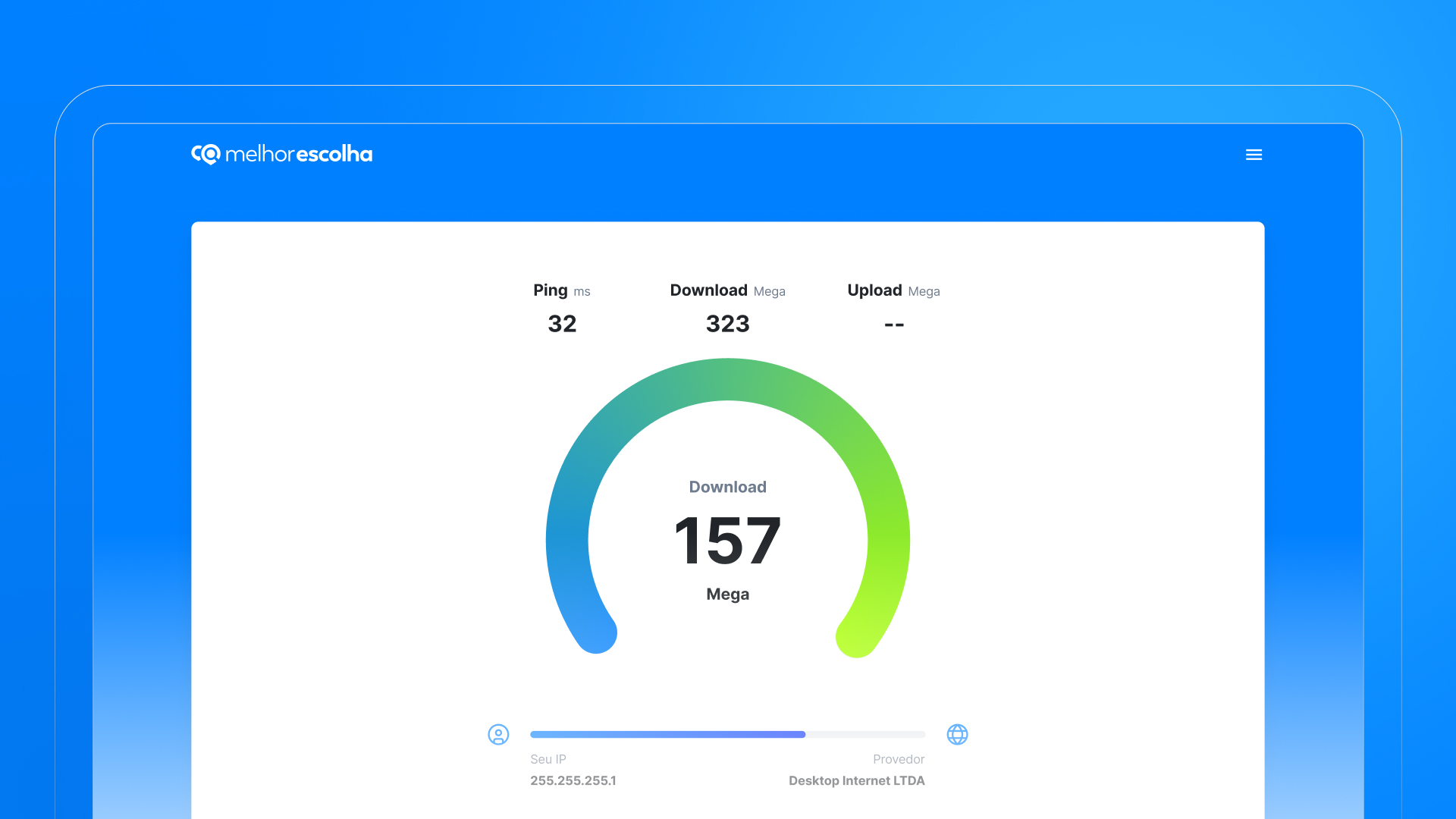Image resolution: width=1456 pixels, height=819 pixels.
Task: Click the 32 ping result value
Action: pos(562,324)
